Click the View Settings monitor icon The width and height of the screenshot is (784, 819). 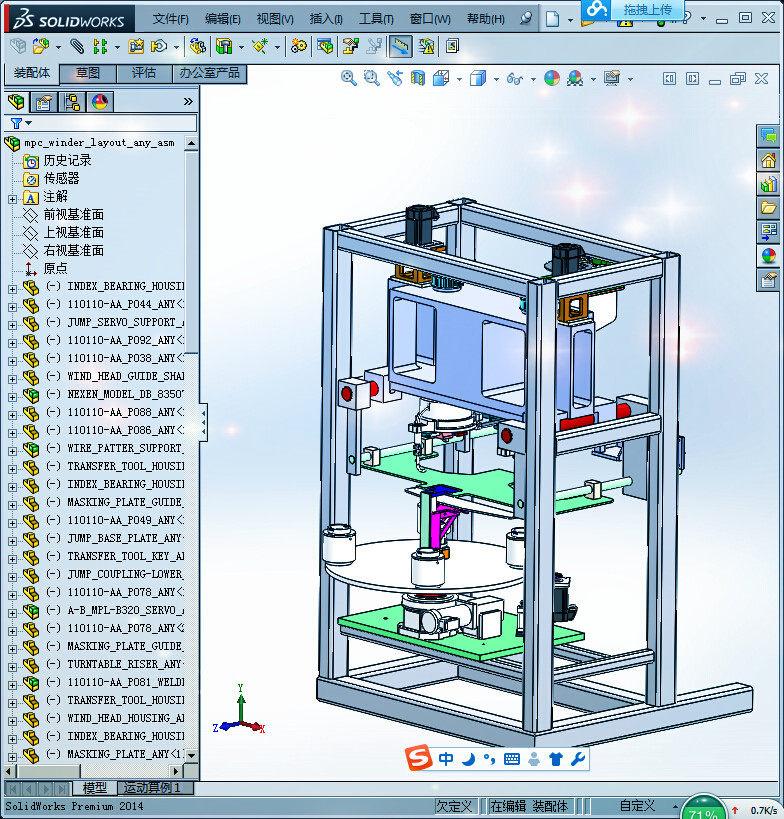click(x=612, y=79)
